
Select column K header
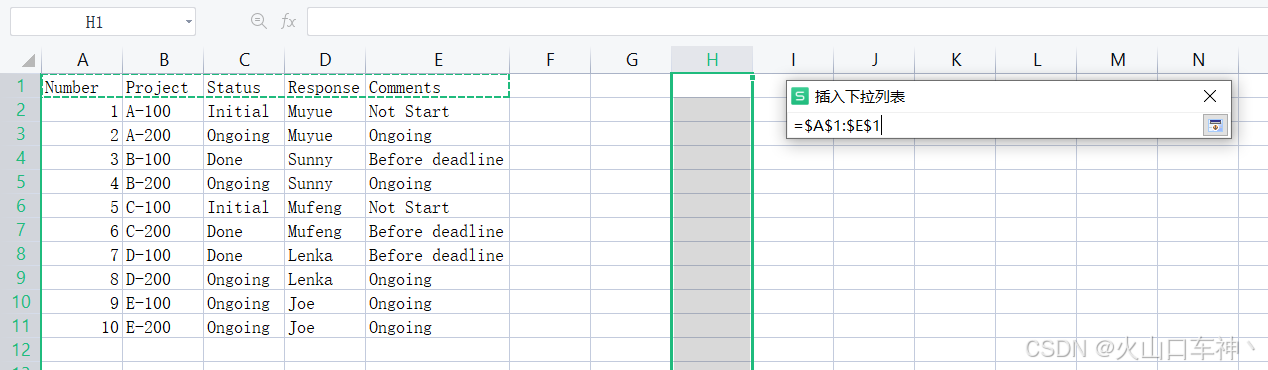tap(955, 60)
